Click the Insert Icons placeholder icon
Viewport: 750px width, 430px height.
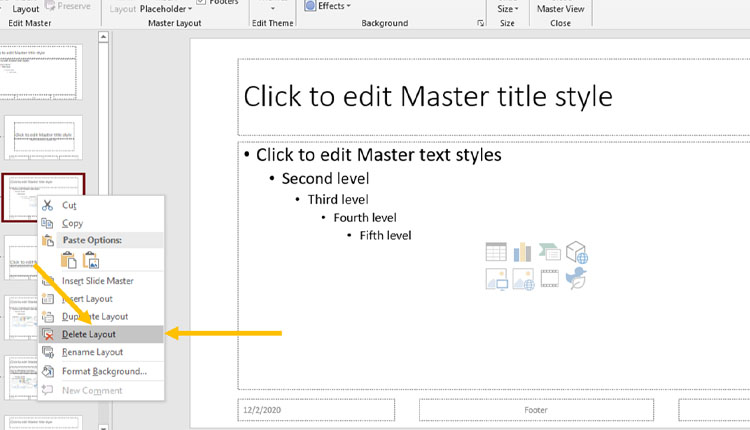tap(576, 280)
